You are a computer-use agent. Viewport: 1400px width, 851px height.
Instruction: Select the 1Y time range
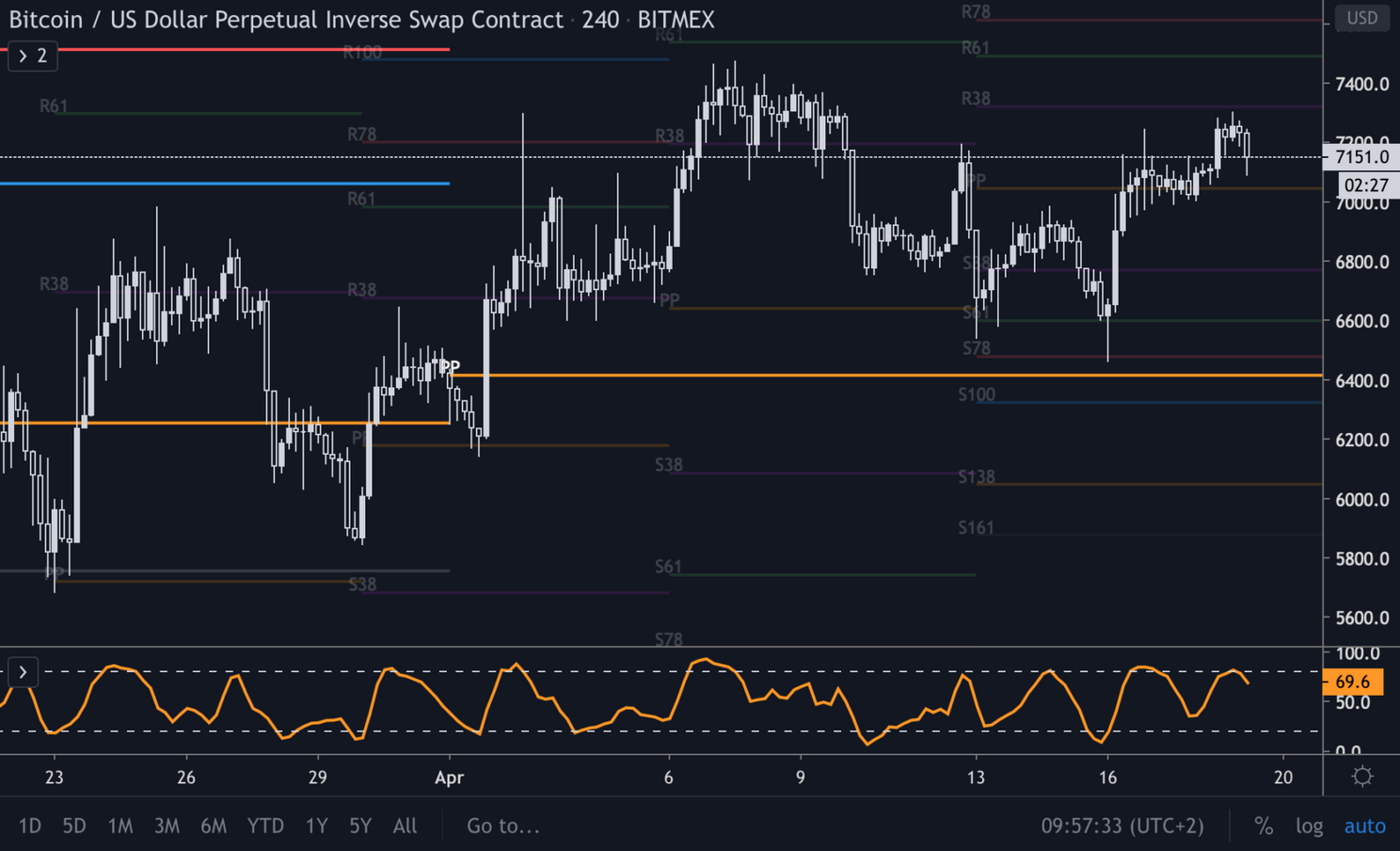[x=316, y=826]
